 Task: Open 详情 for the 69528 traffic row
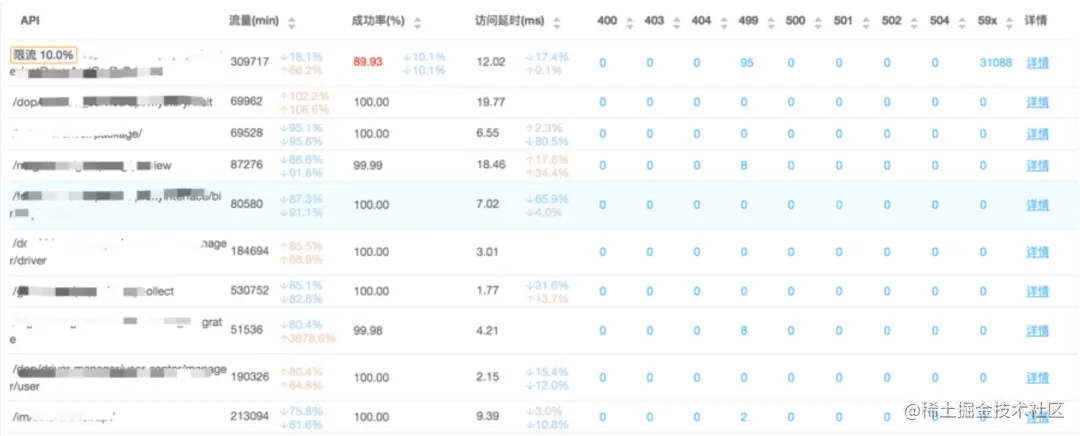pyautogui.click(x=1037, y=134)
